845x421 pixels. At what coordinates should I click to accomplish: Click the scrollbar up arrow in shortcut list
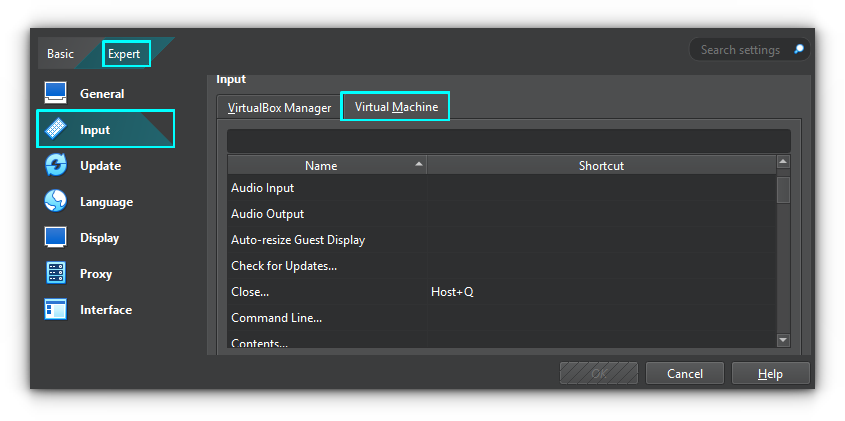783,163
